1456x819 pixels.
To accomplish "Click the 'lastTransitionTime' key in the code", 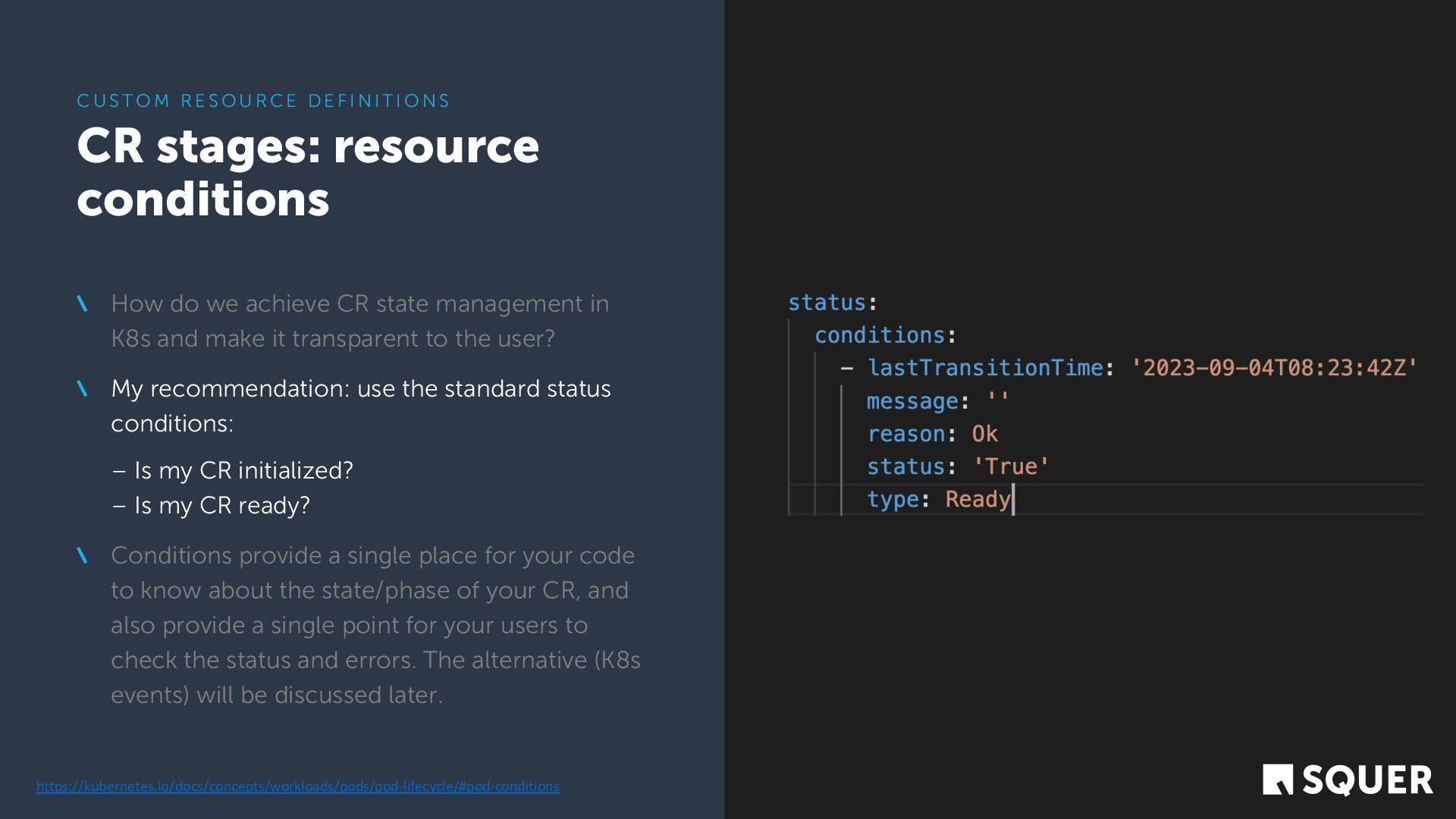I will pos(984,368).
